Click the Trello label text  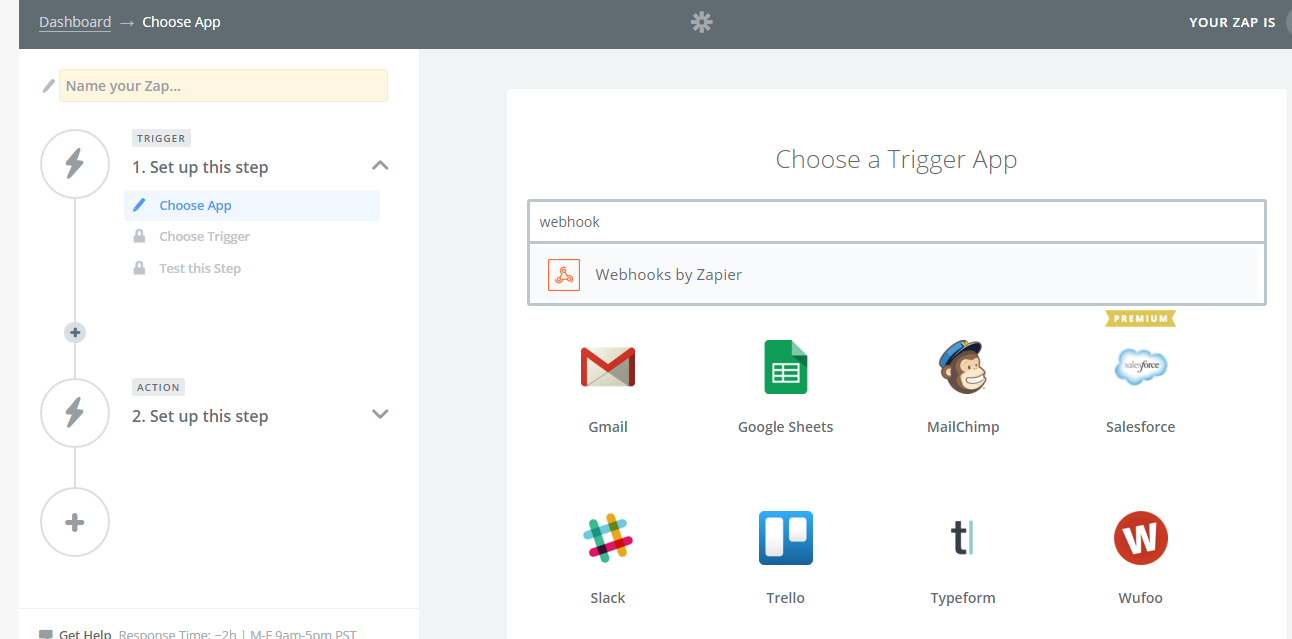pos(785,598)
